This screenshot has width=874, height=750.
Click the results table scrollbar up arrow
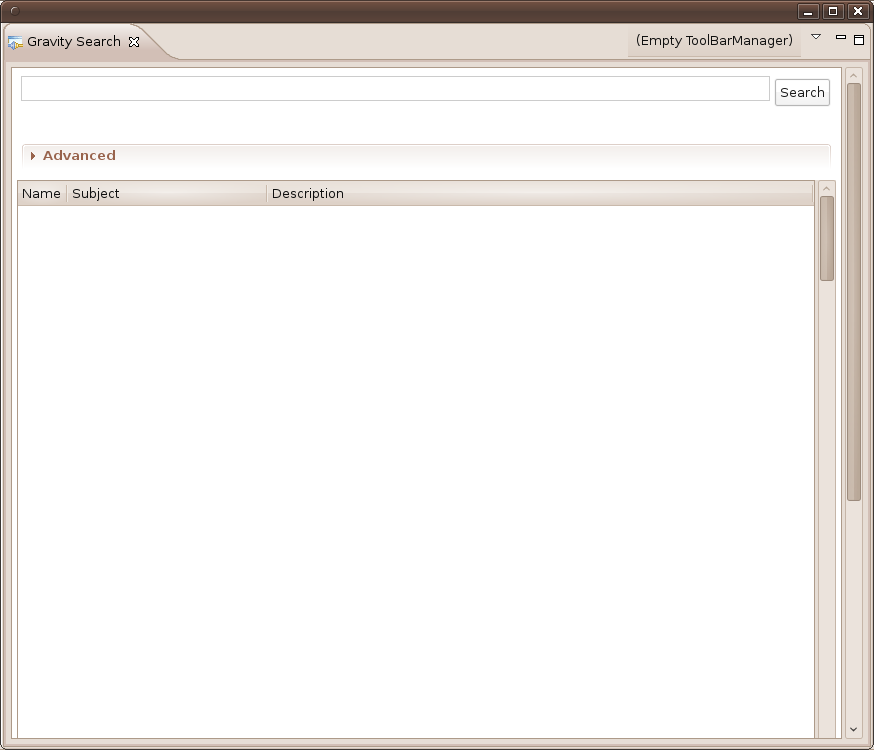pyautogui.click(x=826, y=188)
